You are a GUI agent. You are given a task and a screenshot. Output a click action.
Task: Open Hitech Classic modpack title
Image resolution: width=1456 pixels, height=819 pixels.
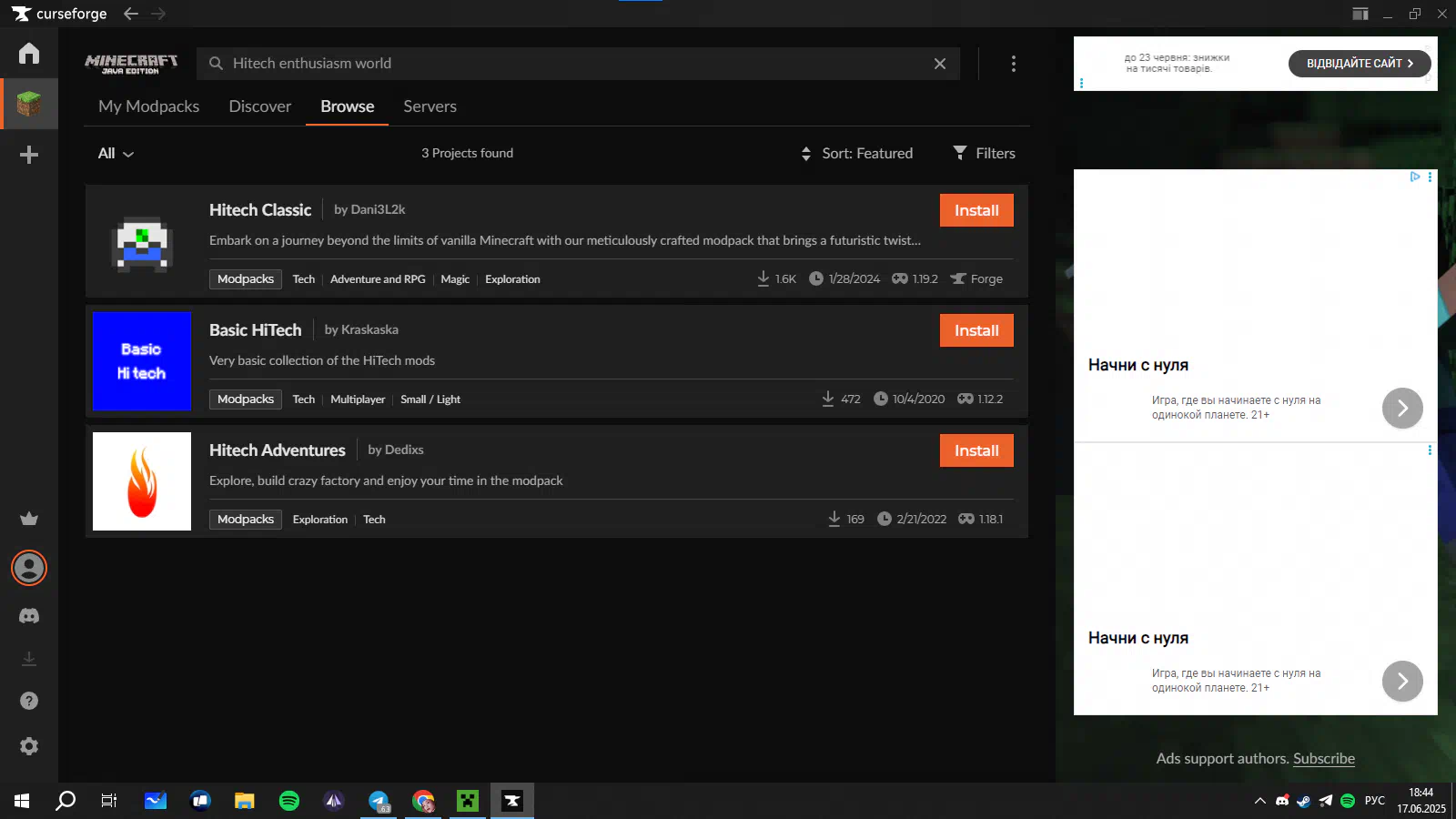tap(260, 210)
